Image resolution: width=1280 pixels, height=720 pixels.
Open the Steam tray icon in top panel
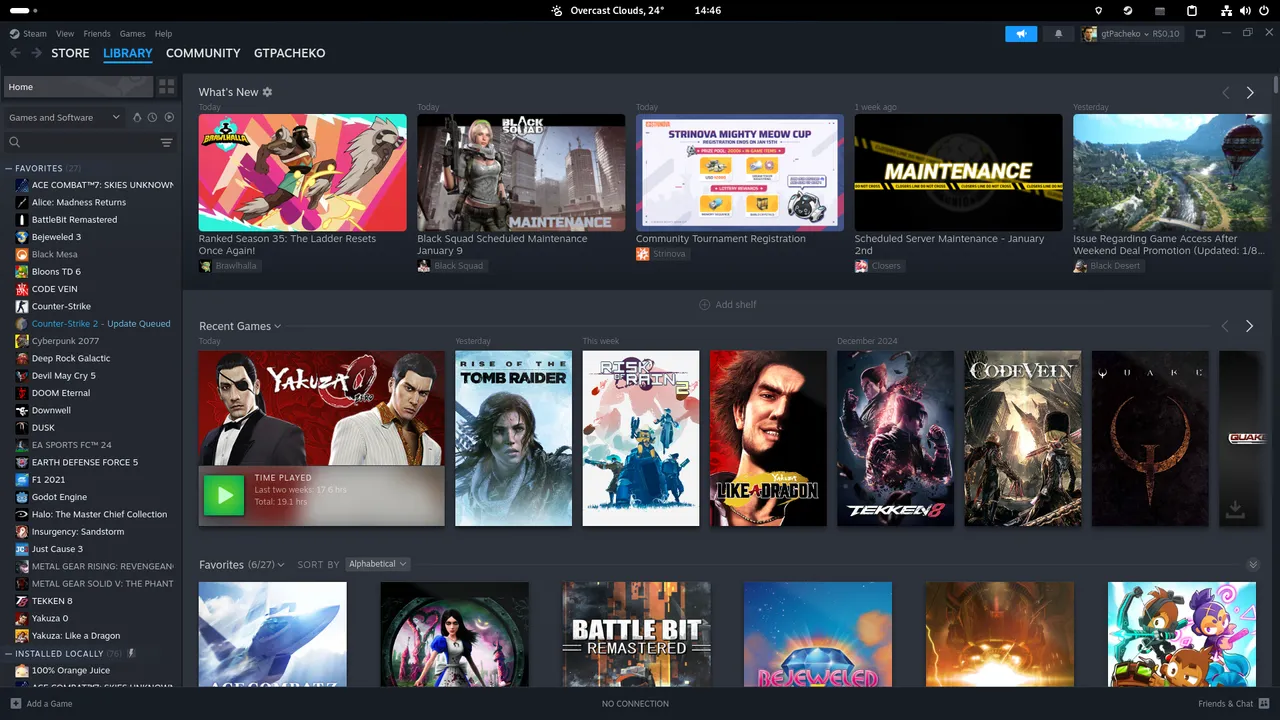1128,10
